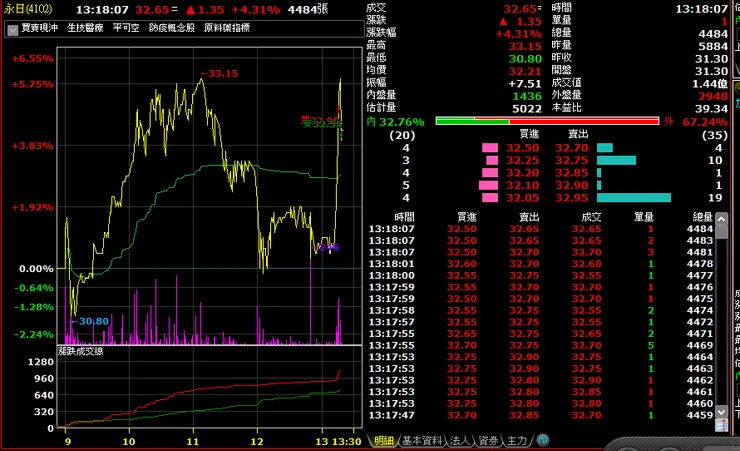Viewport: 740px width, 451px height.
Task: Click the 振幅 value +7.51
Action: [525, 84]
